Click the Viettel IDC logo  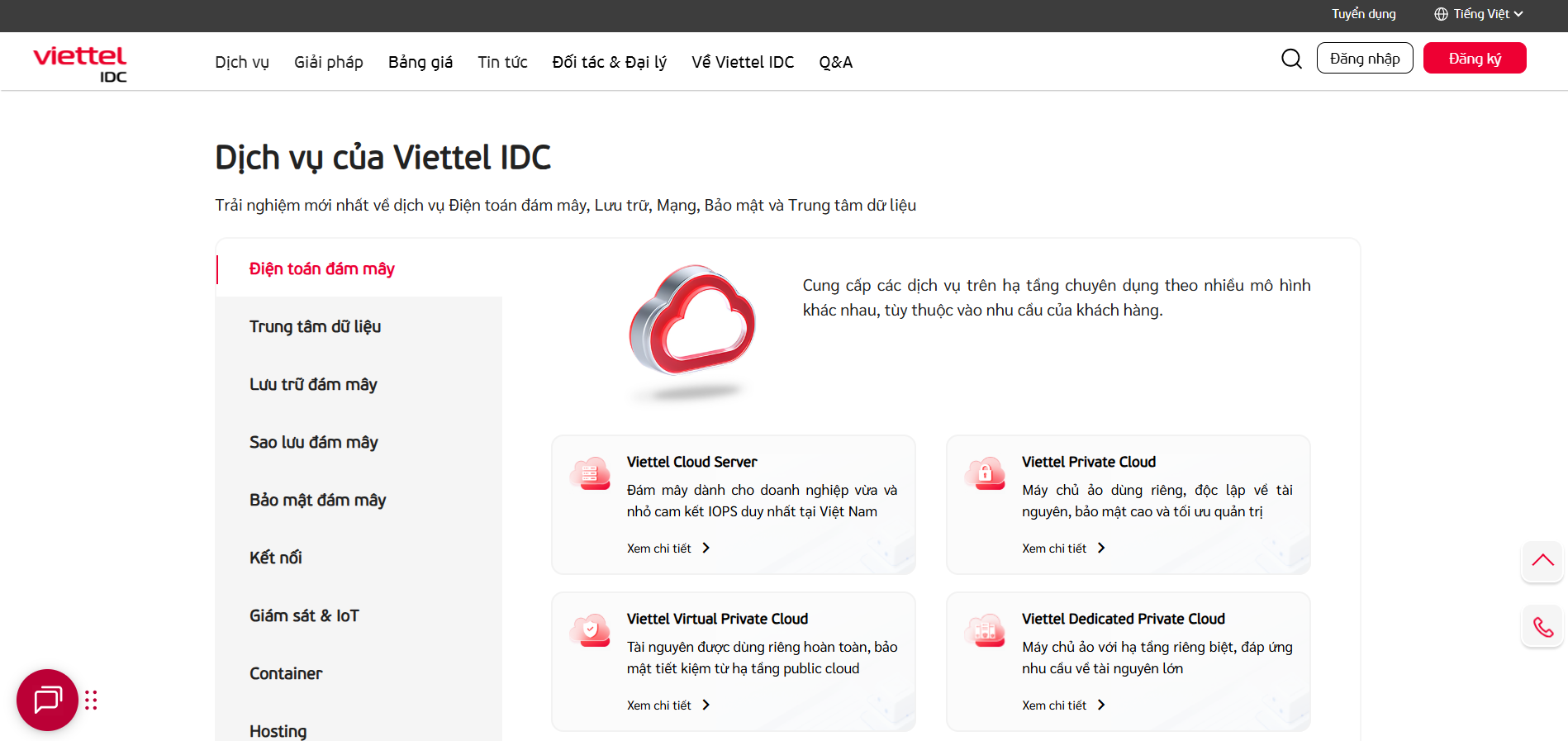pyautogui.click(x=80, y=63)
